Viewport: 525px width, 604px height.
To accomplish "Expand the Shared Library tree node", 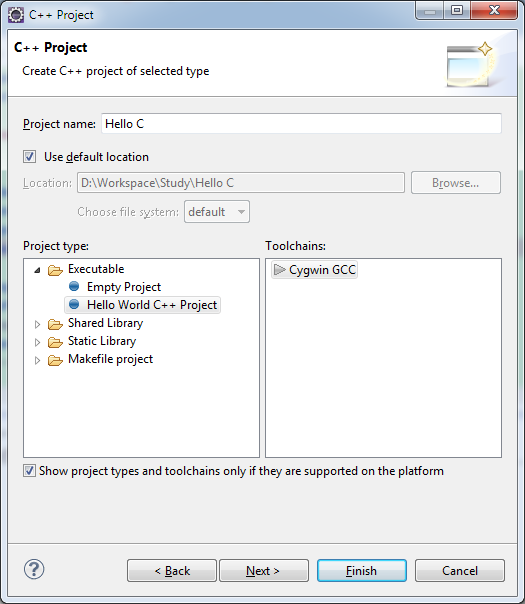I will click(37, 324).
